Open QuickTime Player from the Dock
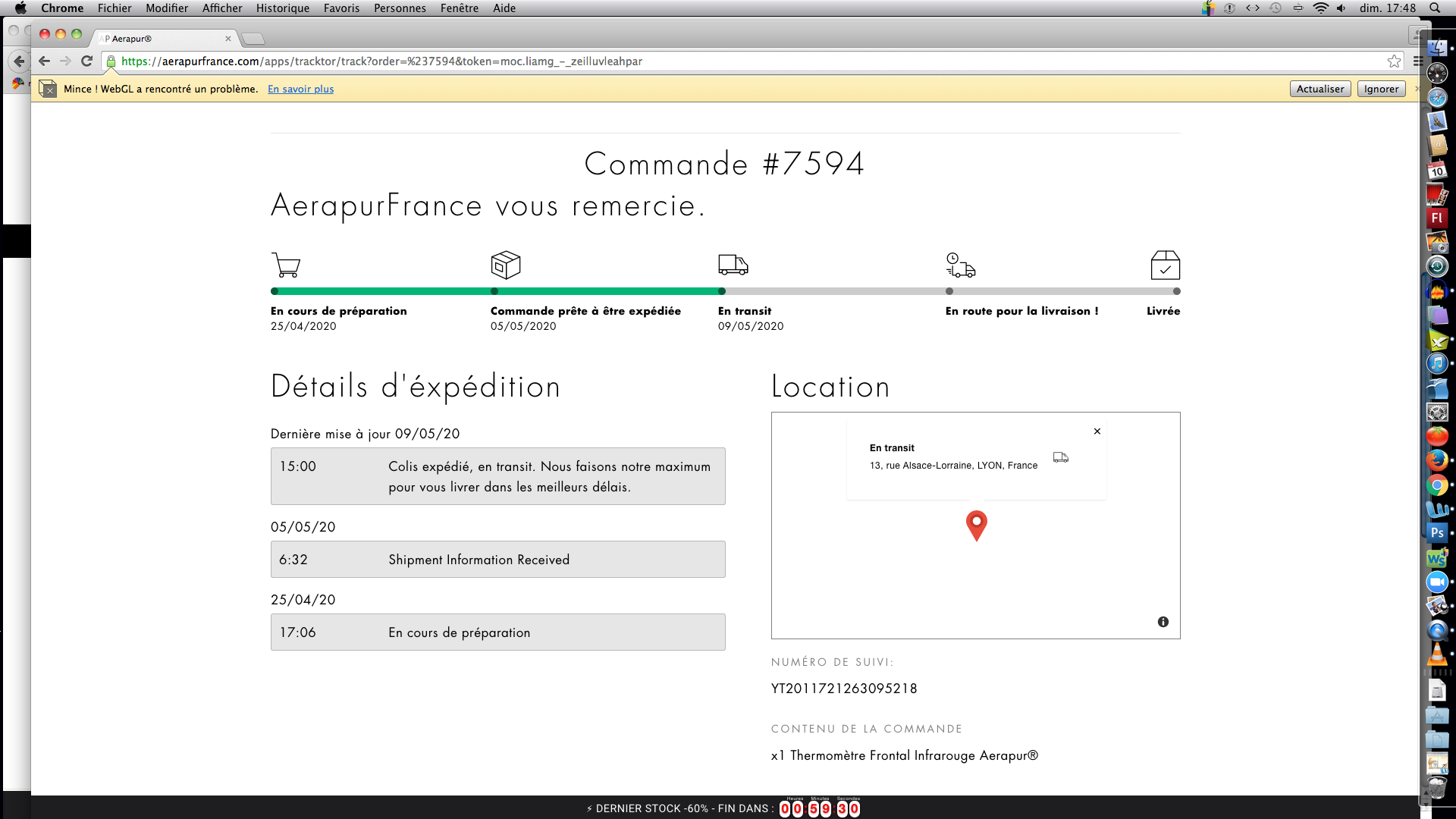Viewport: 1456px width, 819px height. [1437, 630]
